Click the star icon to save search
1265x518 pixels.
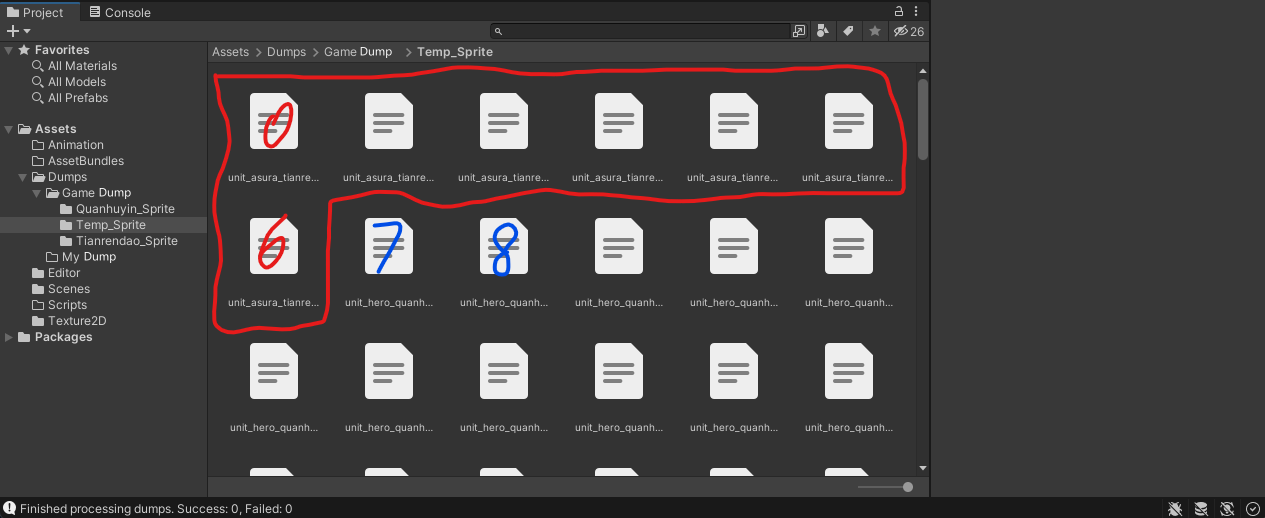(875, 31)
